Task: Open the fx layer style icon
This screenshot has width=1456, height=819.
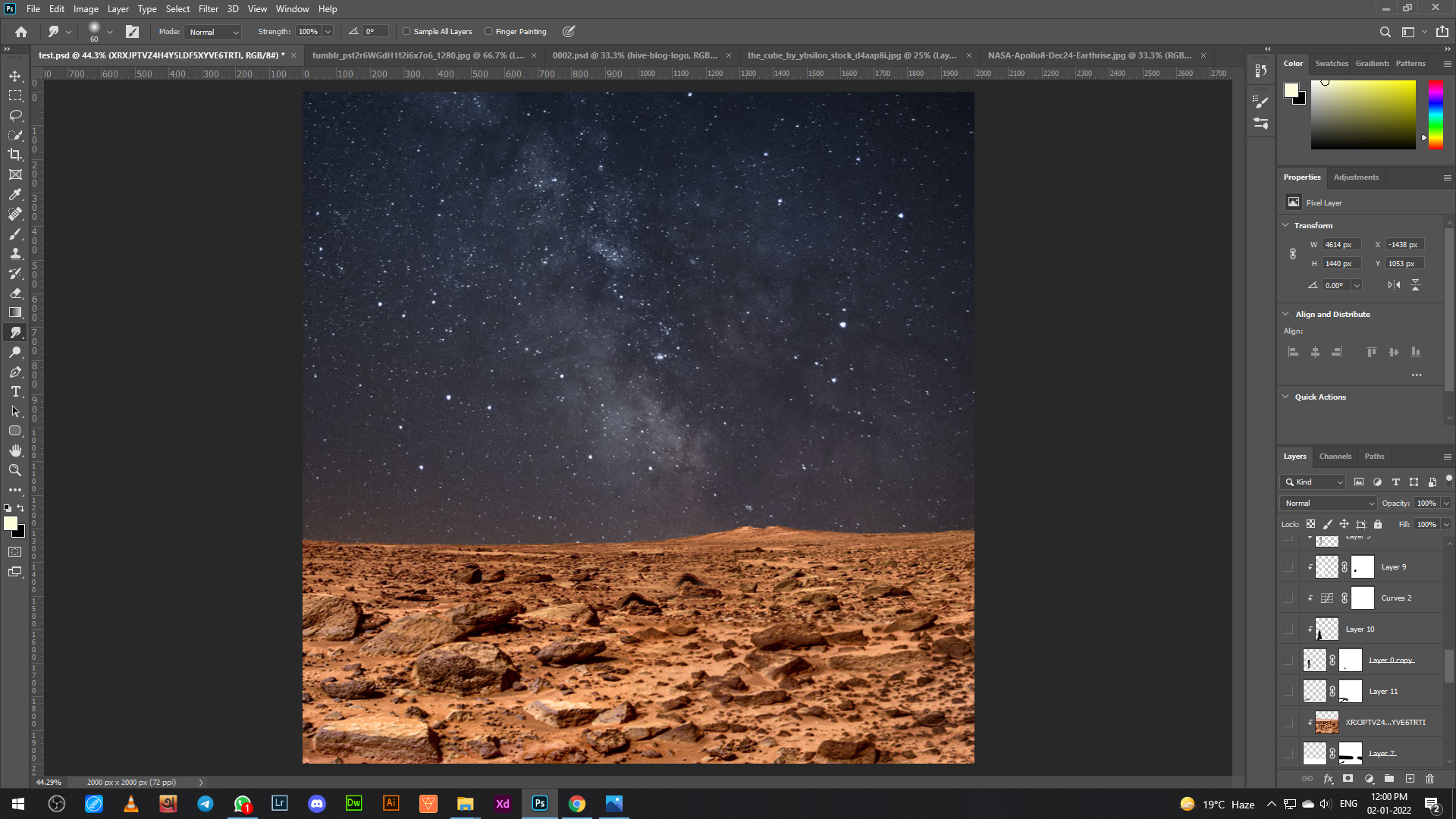Action: click(1328, 779)
